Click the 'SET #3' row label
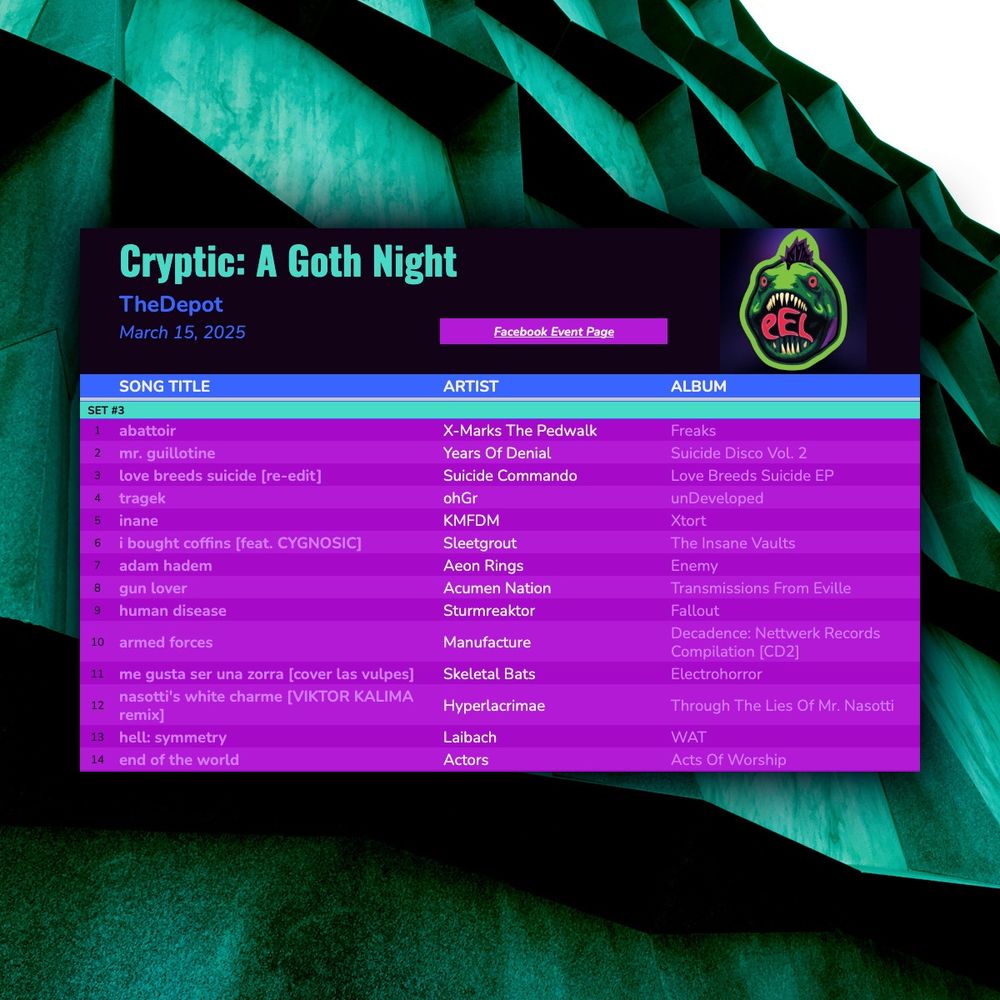1000x1000 pixels. 106,410
